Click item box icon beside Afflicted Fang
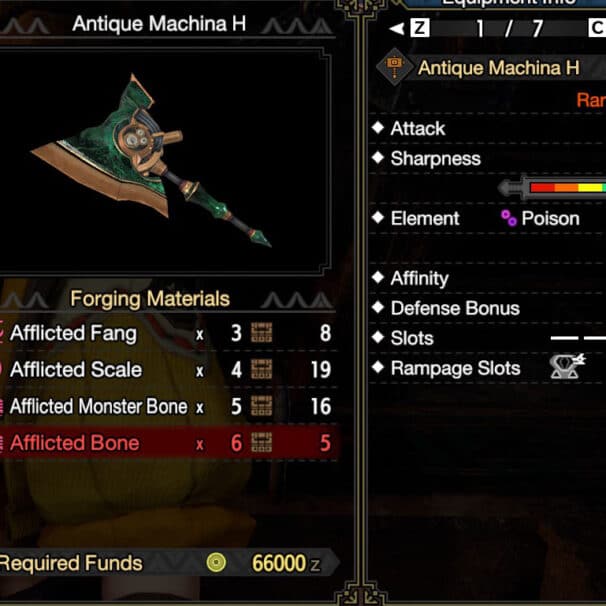Image resolution: width=606 pixels, height=606 pixels. tap(261, 333)
